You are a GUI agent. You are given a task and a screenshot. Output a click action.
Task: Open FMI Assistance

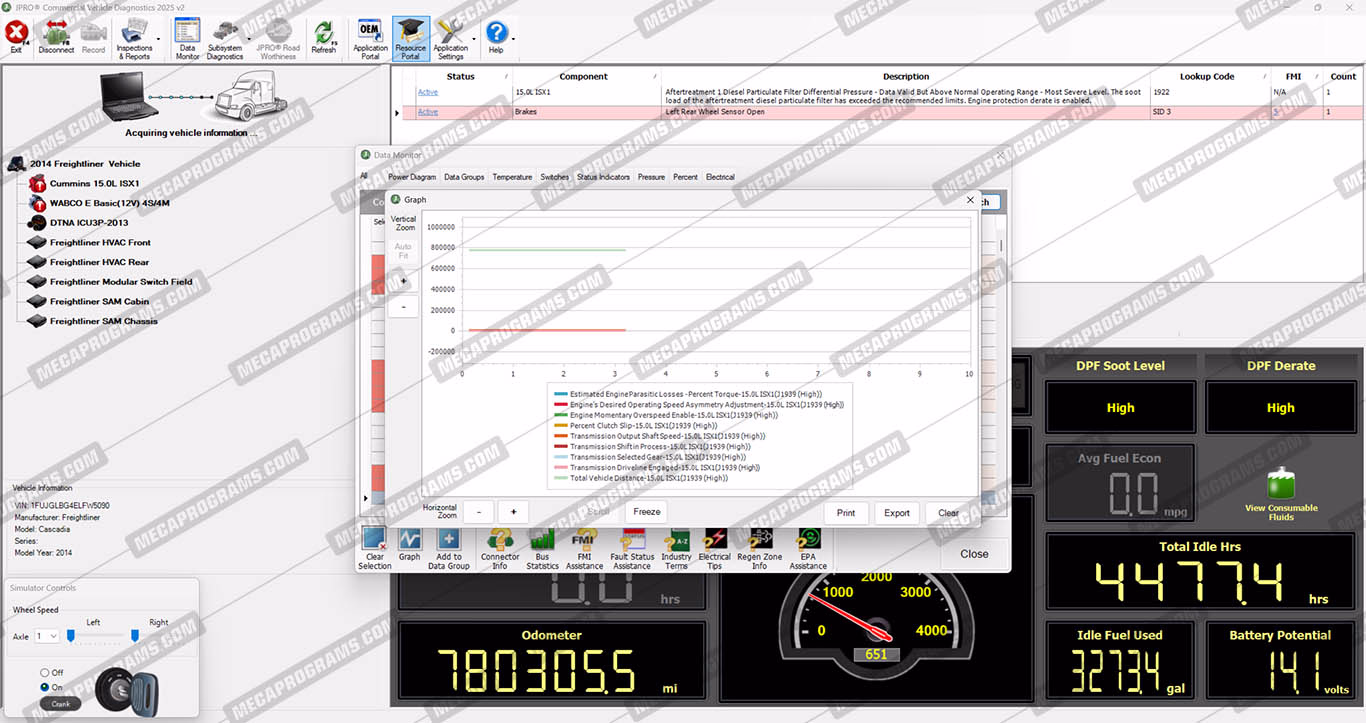click(584, 549)
